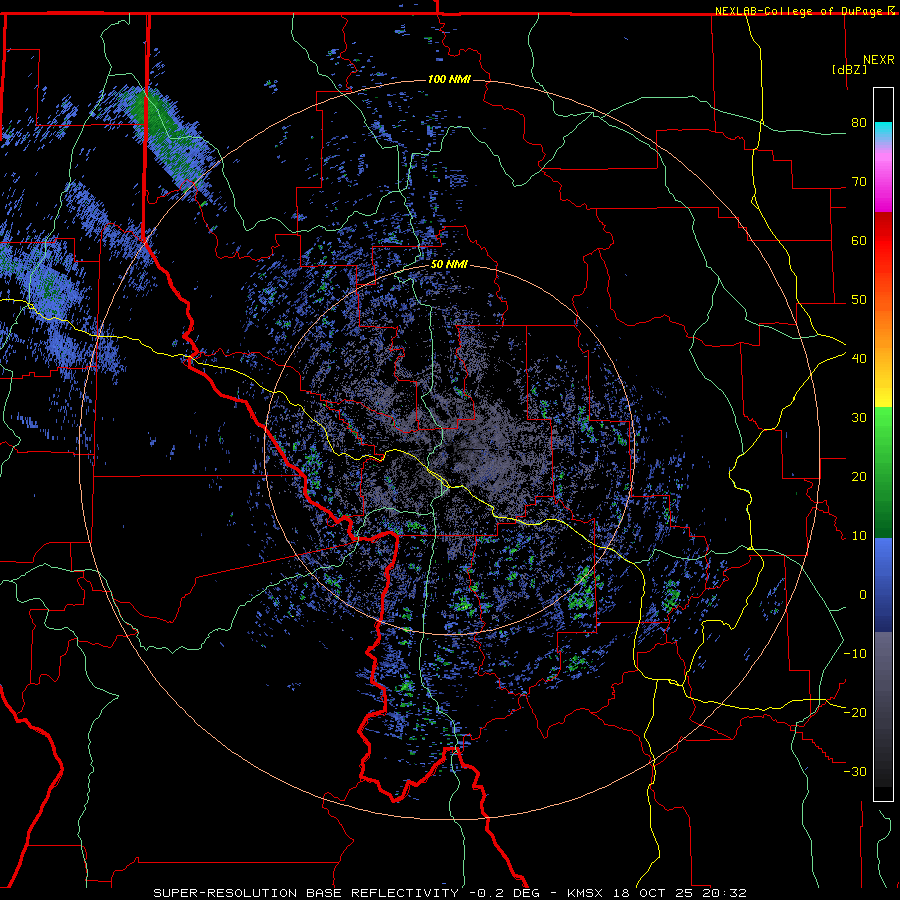Click the [dBZ] units label
The height and width of the screenshot is (900, 900).
tap(849, 69)
